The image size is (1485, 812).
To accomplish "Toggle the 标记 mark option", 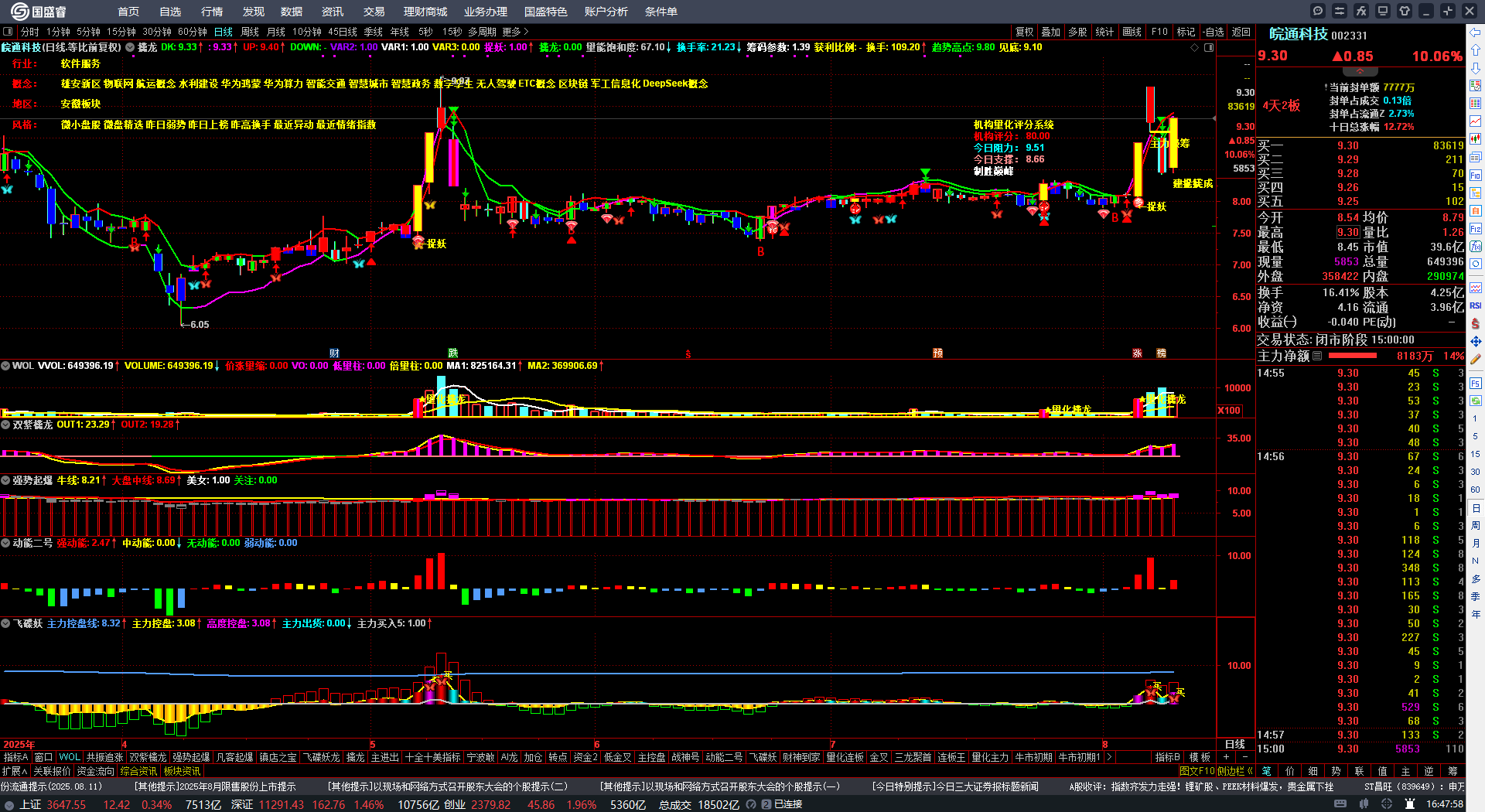I will 1186,32.
